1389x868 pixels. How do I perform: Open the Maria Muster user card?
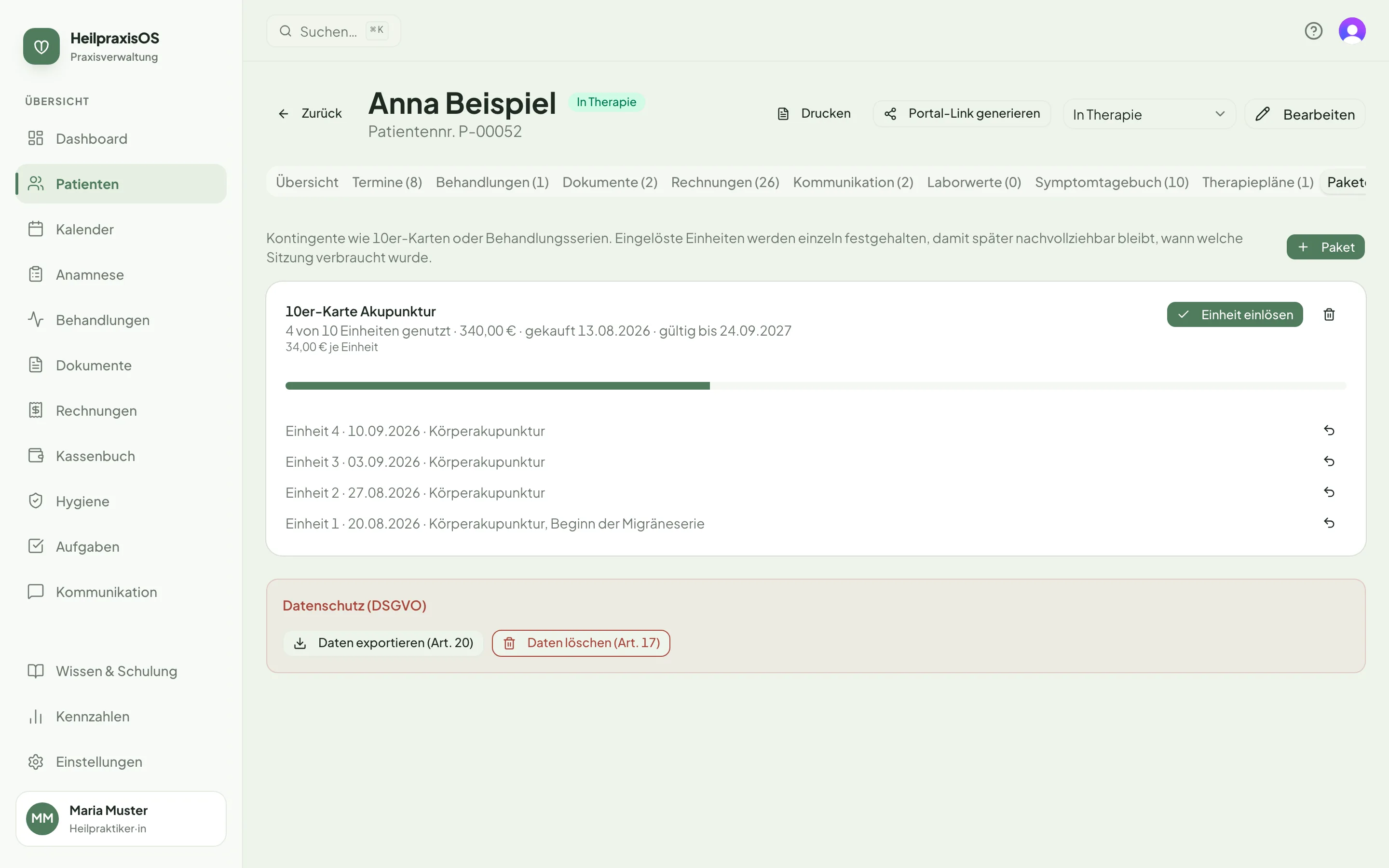tap(121, 819)
